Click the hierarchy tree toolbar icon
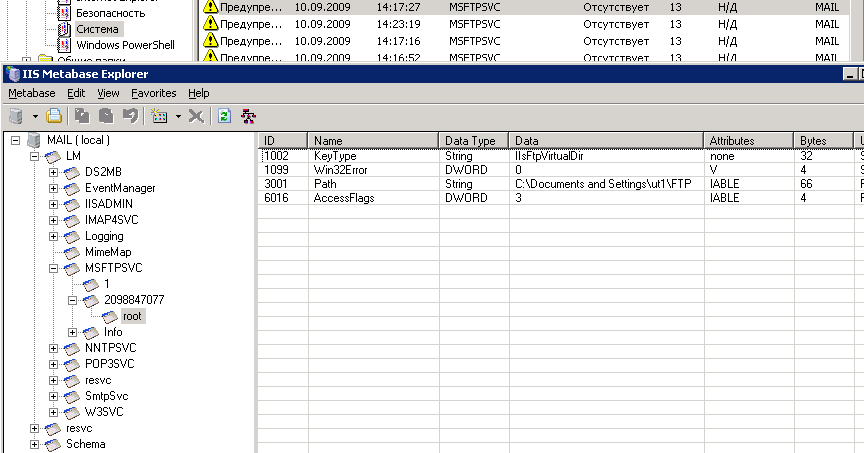The height and width of the screenshot is (453, 864). pyautogui.click(x=249, y=116)
